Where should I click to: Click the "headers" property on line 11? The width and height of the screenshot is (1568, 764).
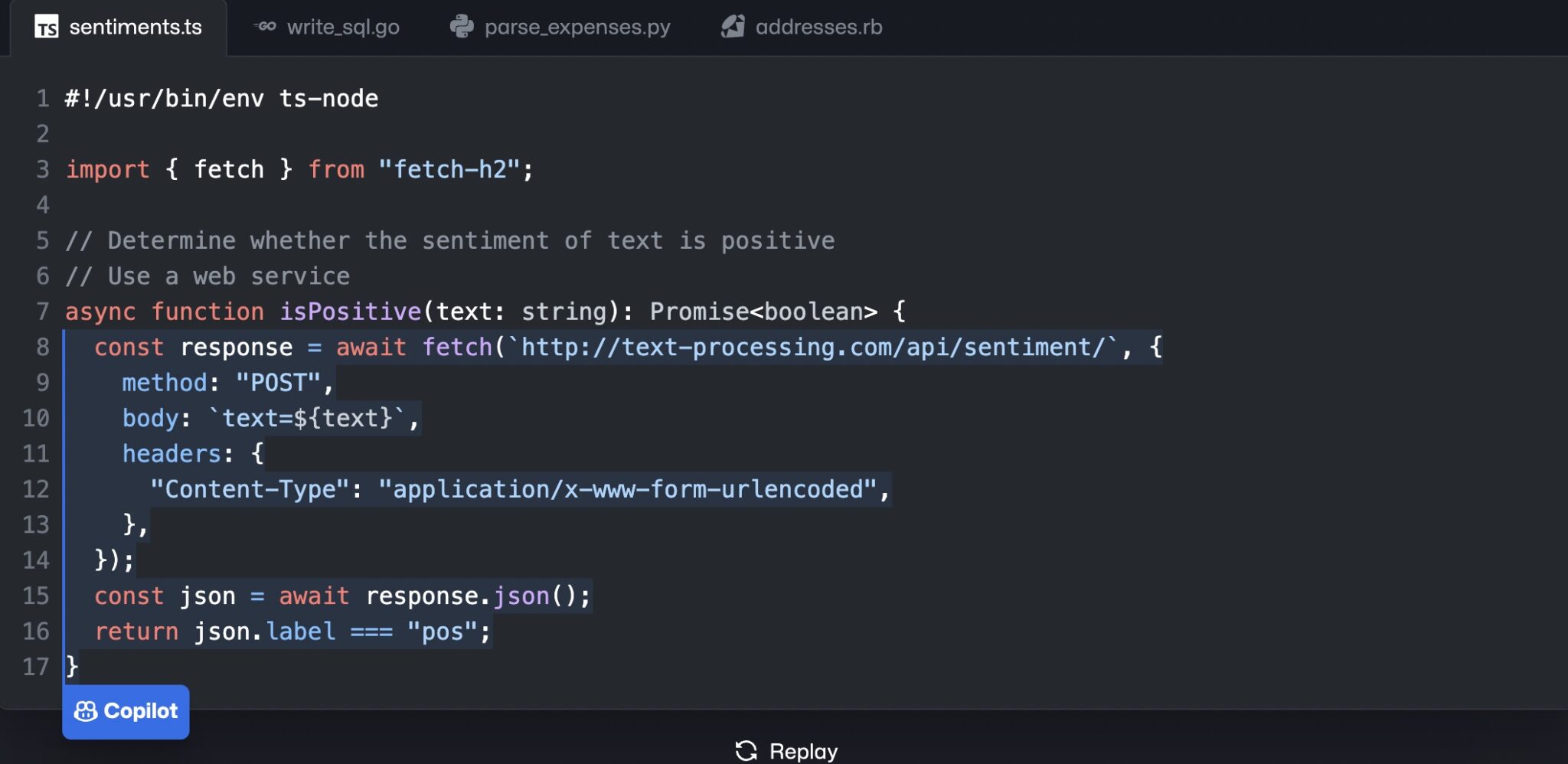(171, 454)
